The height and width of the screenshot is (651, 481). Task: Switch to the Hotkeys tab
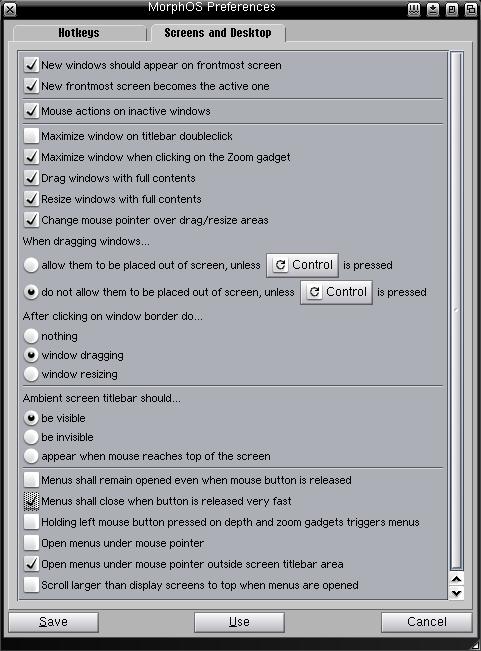tap(79, 33)
